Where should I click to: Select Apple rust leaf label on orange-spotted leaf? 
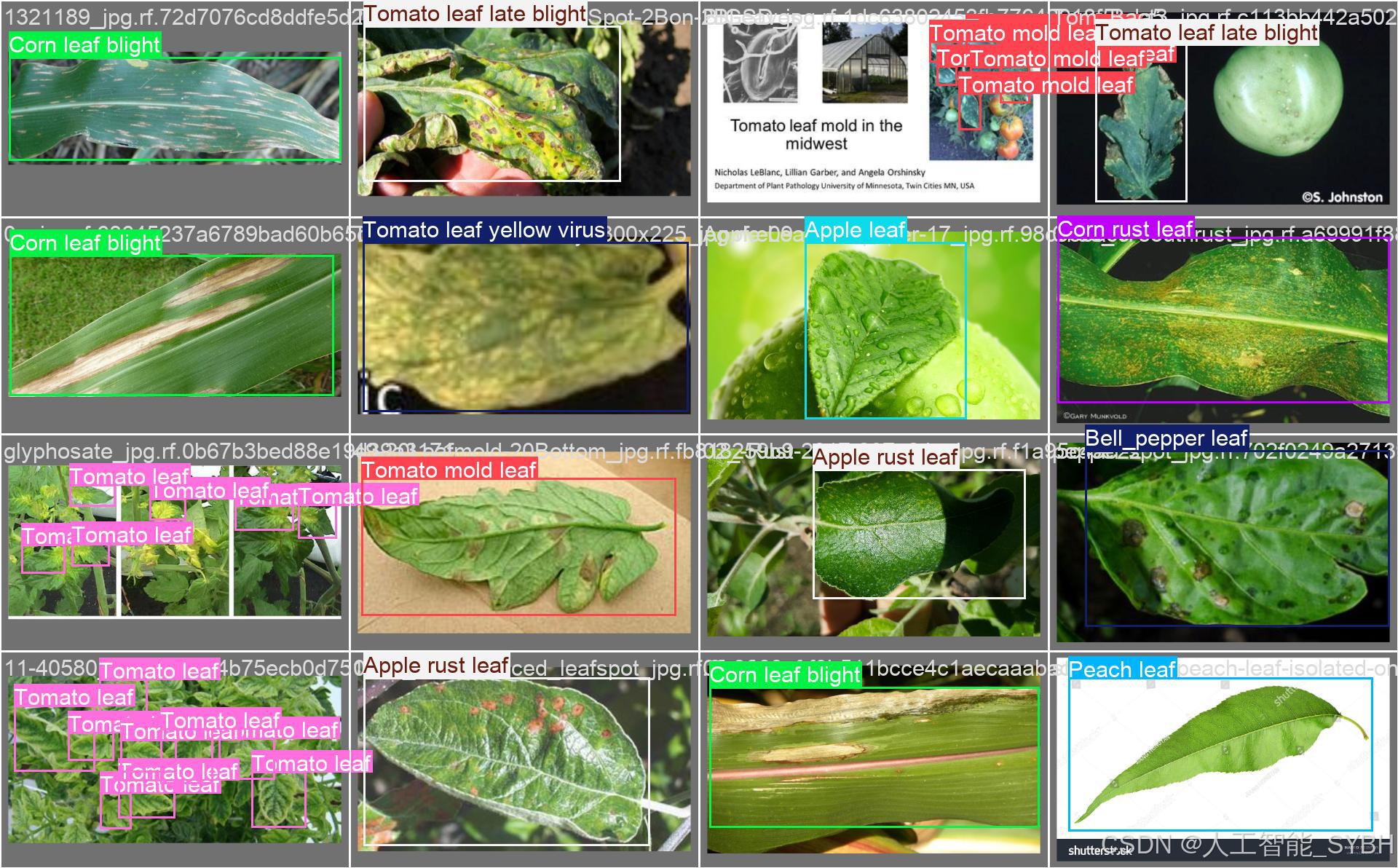[435, 665]
